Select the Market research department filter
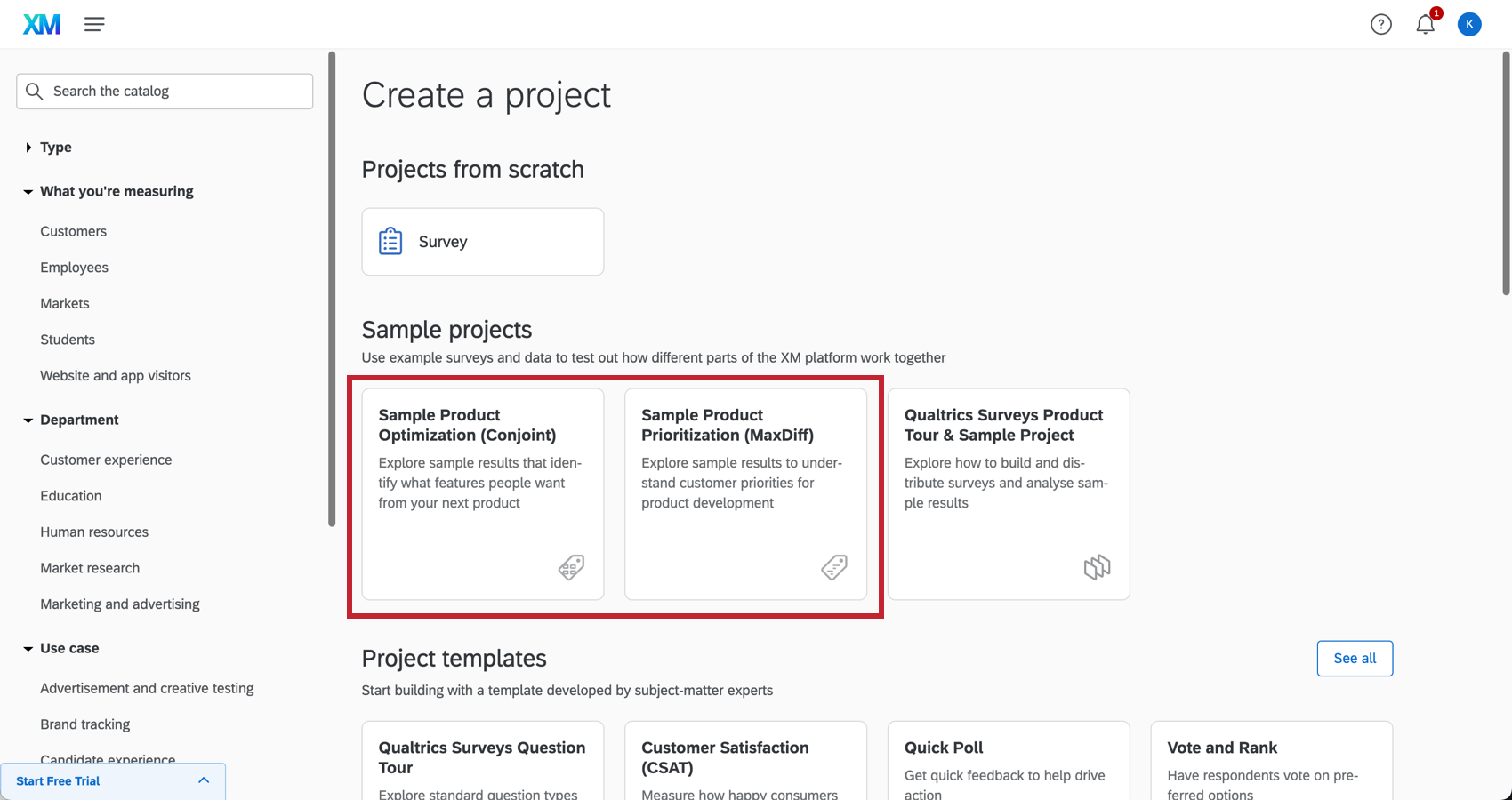Screen dimensions: 1512x800 pyautogui.click(x=90, y=568)
